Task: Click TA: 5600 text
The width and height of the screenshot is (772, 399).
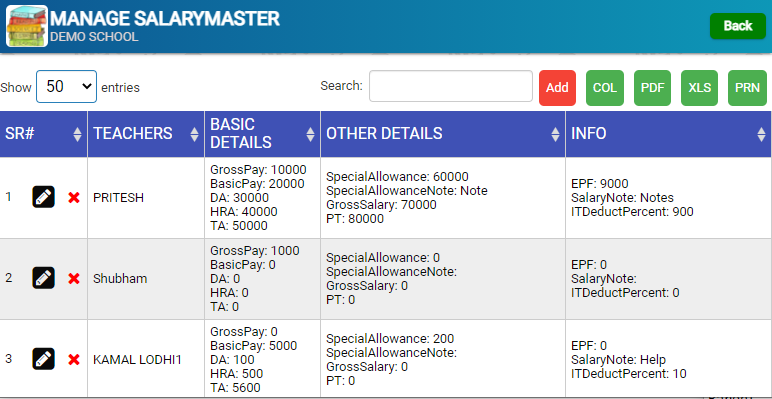Action: point(235,388)
